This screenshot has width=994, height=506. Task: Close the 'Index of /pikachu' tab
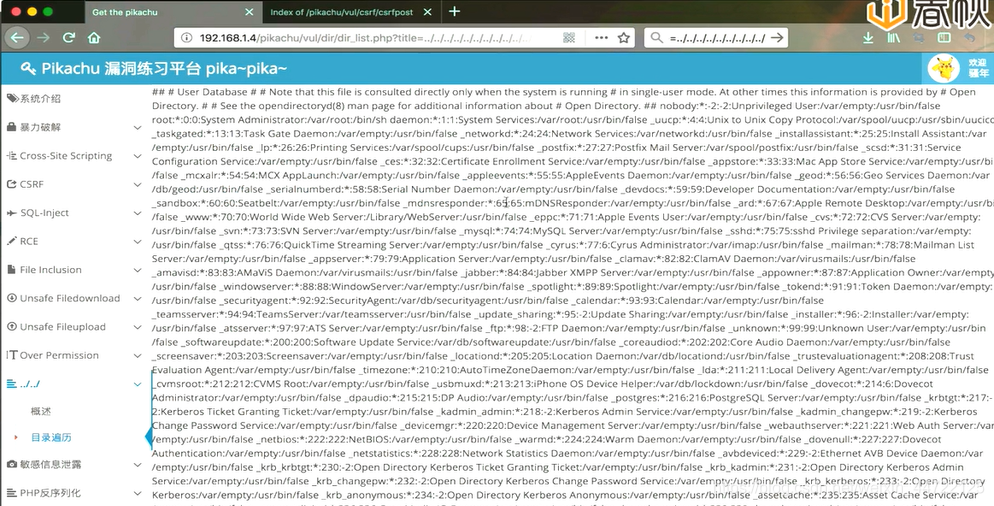(427, 12)
